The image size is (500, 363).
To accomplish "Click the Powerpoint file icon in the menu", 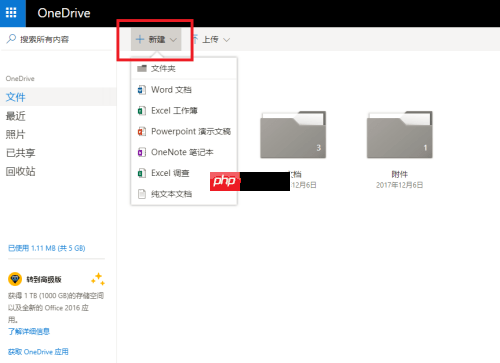I will click(x=142, y=131).
